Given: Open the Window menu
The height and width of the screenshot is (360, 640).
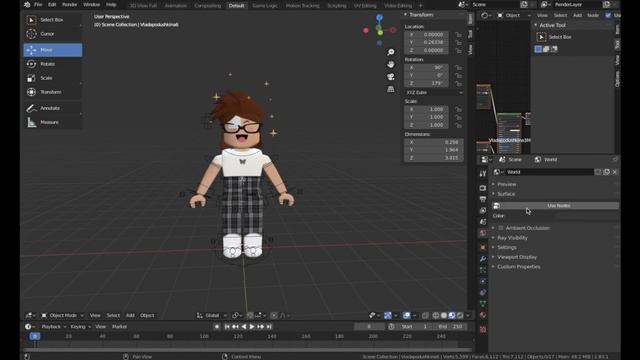Looking at the screenshot, I should pos(91,4).
